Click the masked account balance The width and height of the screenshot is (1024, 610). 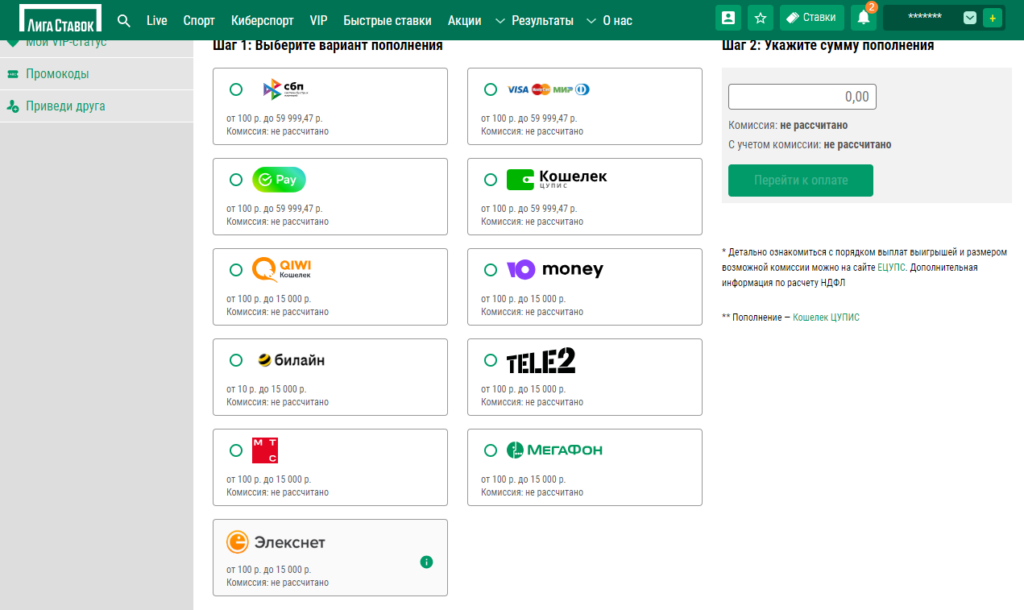point(925,17)
